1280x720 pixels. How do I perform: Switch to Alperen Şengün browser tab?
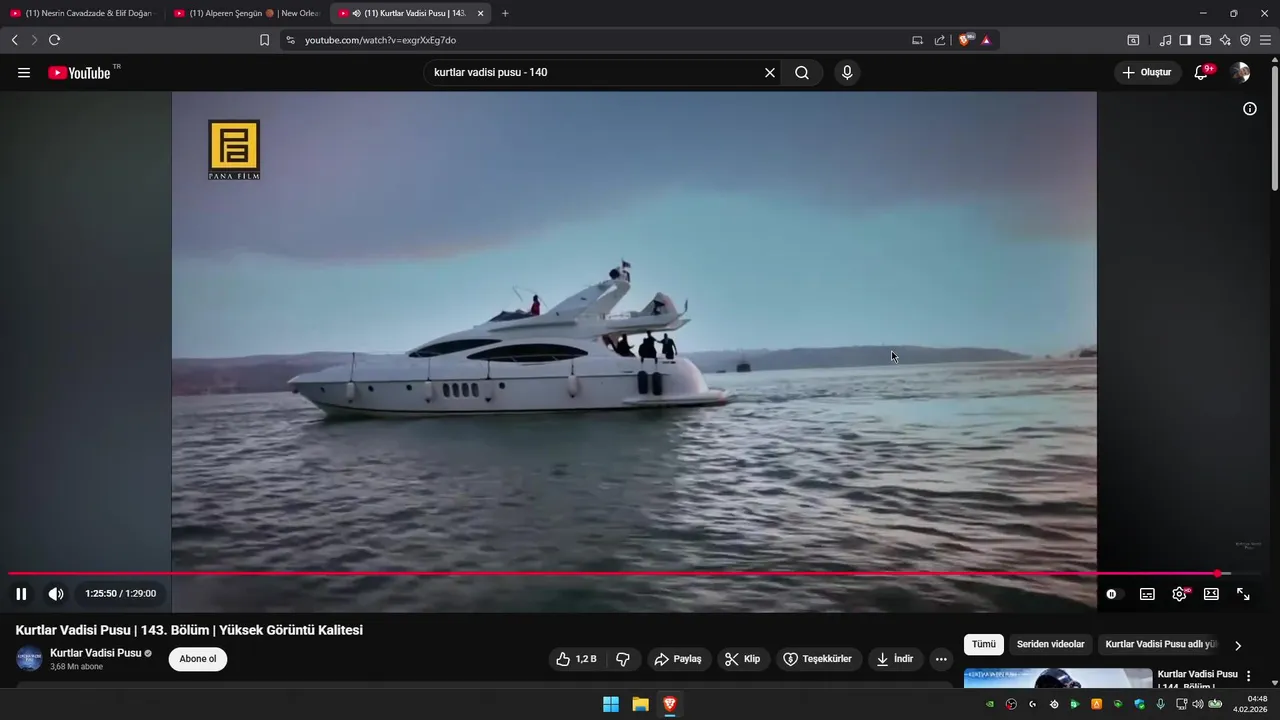pos(245,13)
